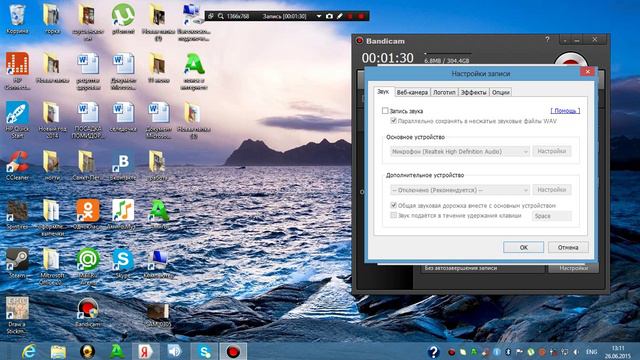Open the speaker app on the taskbar
This screenshot has height=360, width=640.
click(x=175, y=351)
